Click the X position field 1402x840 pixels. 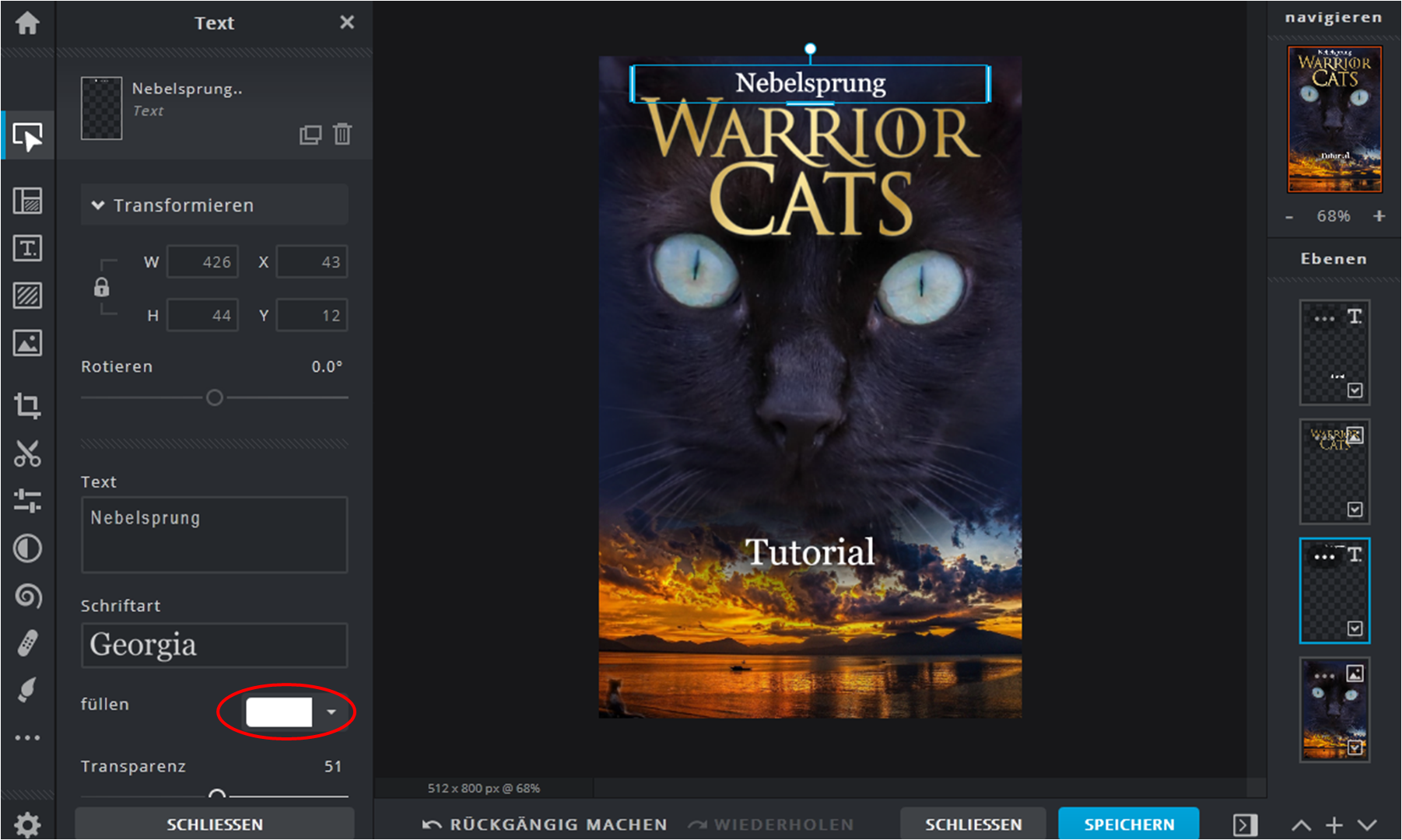click(312, 262)
